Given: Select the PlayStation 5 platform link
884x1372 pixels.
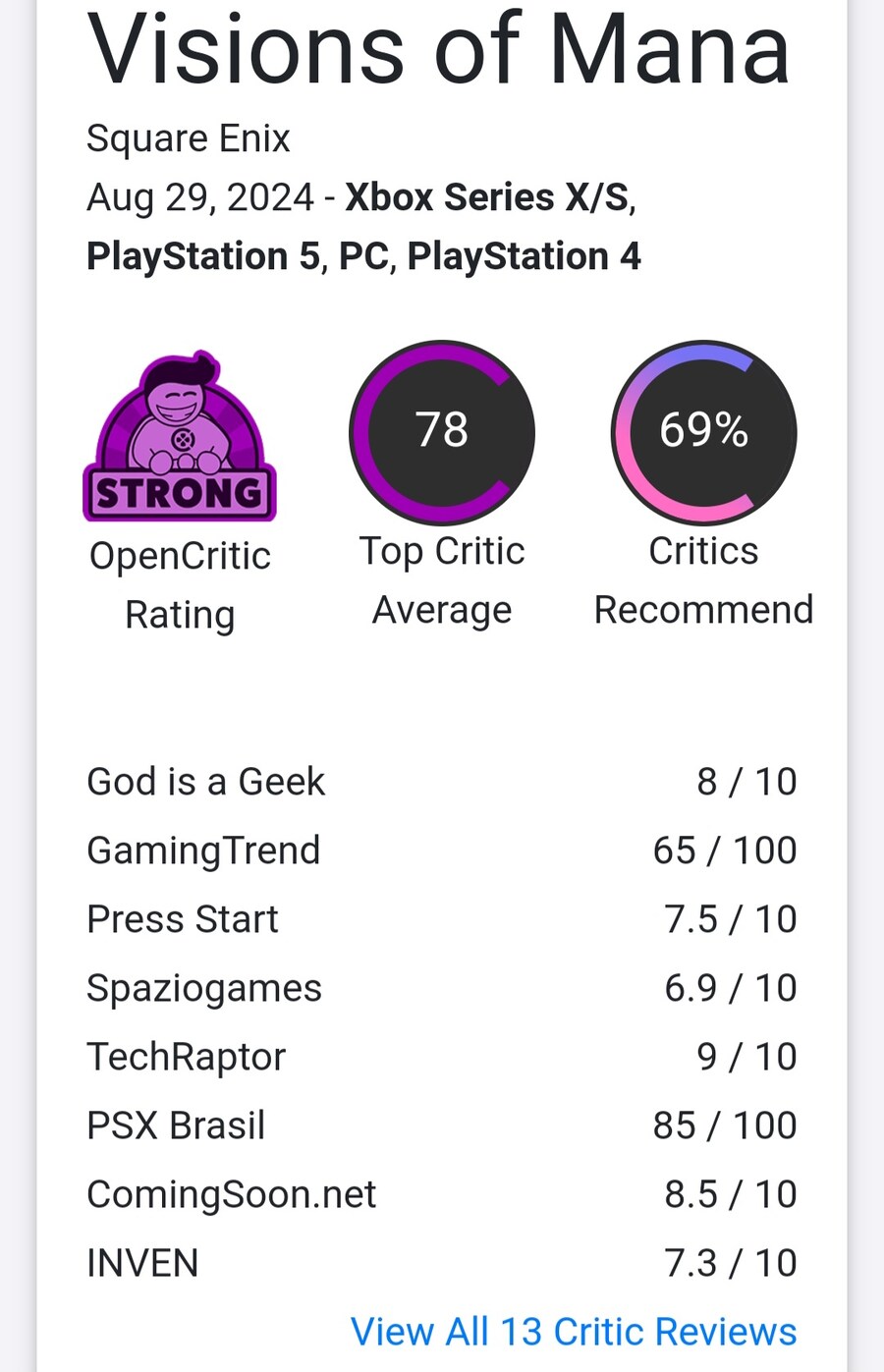Looking at the screenshot, I should pos(203,256).
